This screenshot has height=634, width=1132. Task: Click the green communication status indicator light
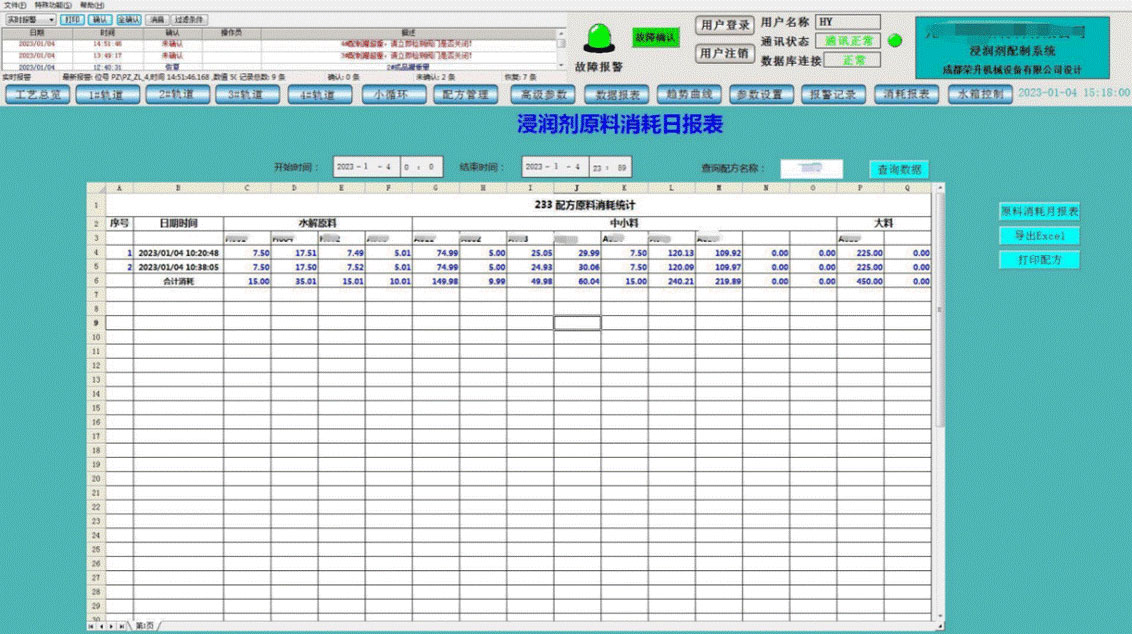[x=895, y=41]
